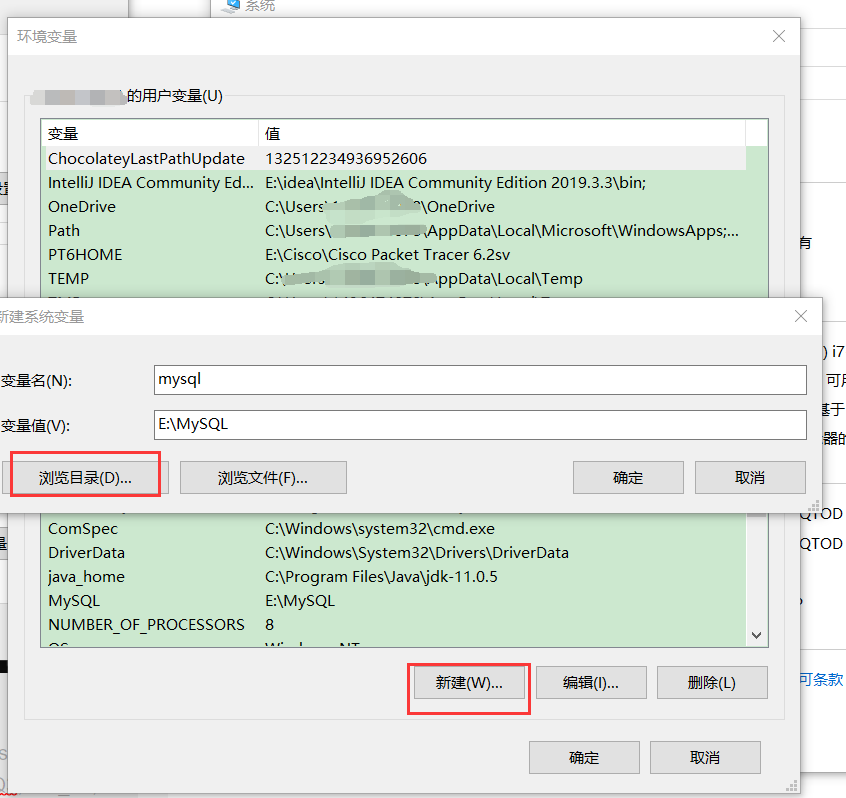Click 确定 at the bottom of 环境变量

click(584, 757)
